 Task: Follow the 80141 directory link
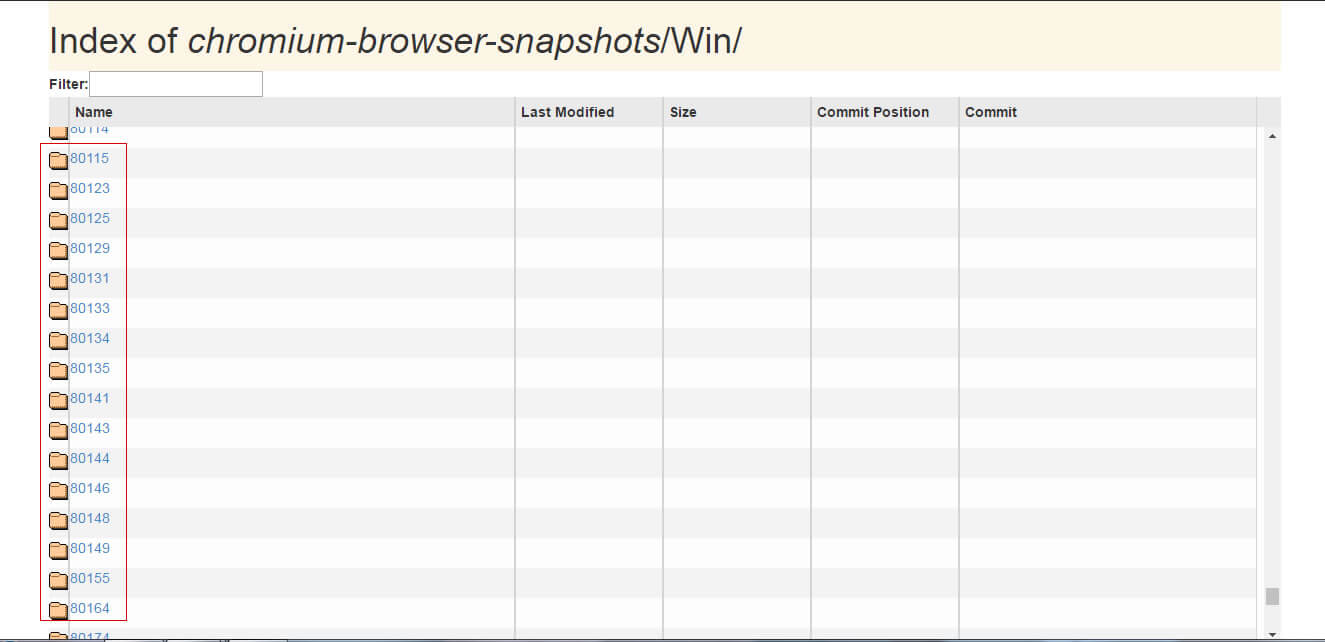coord(90,398)
